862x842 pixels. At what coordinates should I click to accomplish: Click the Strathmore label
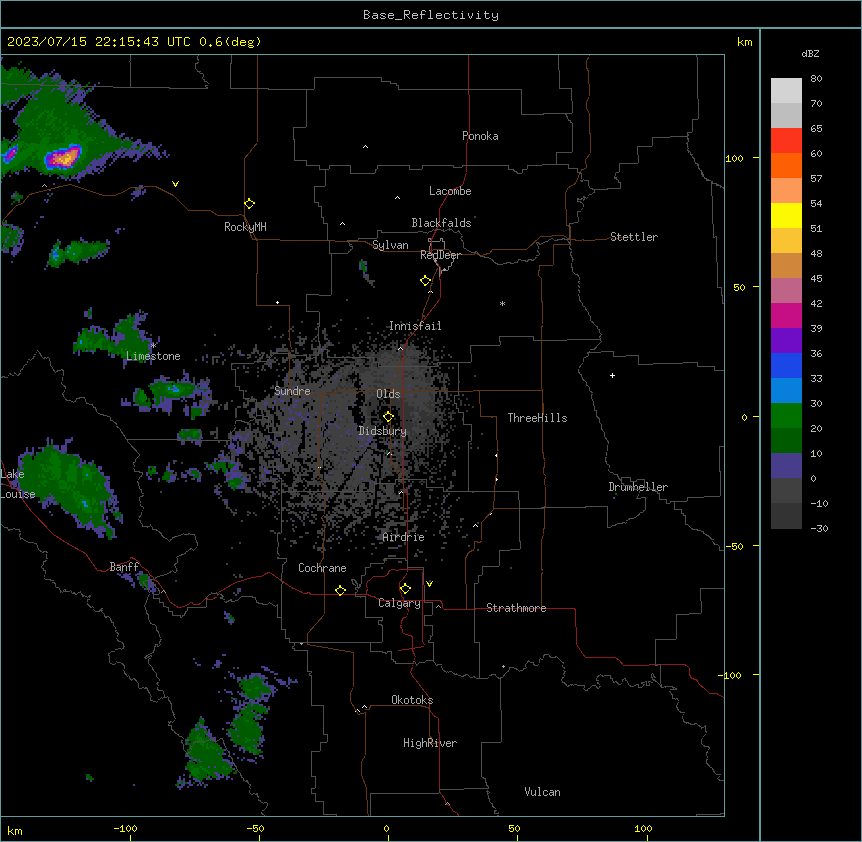(x=516, y=608)
